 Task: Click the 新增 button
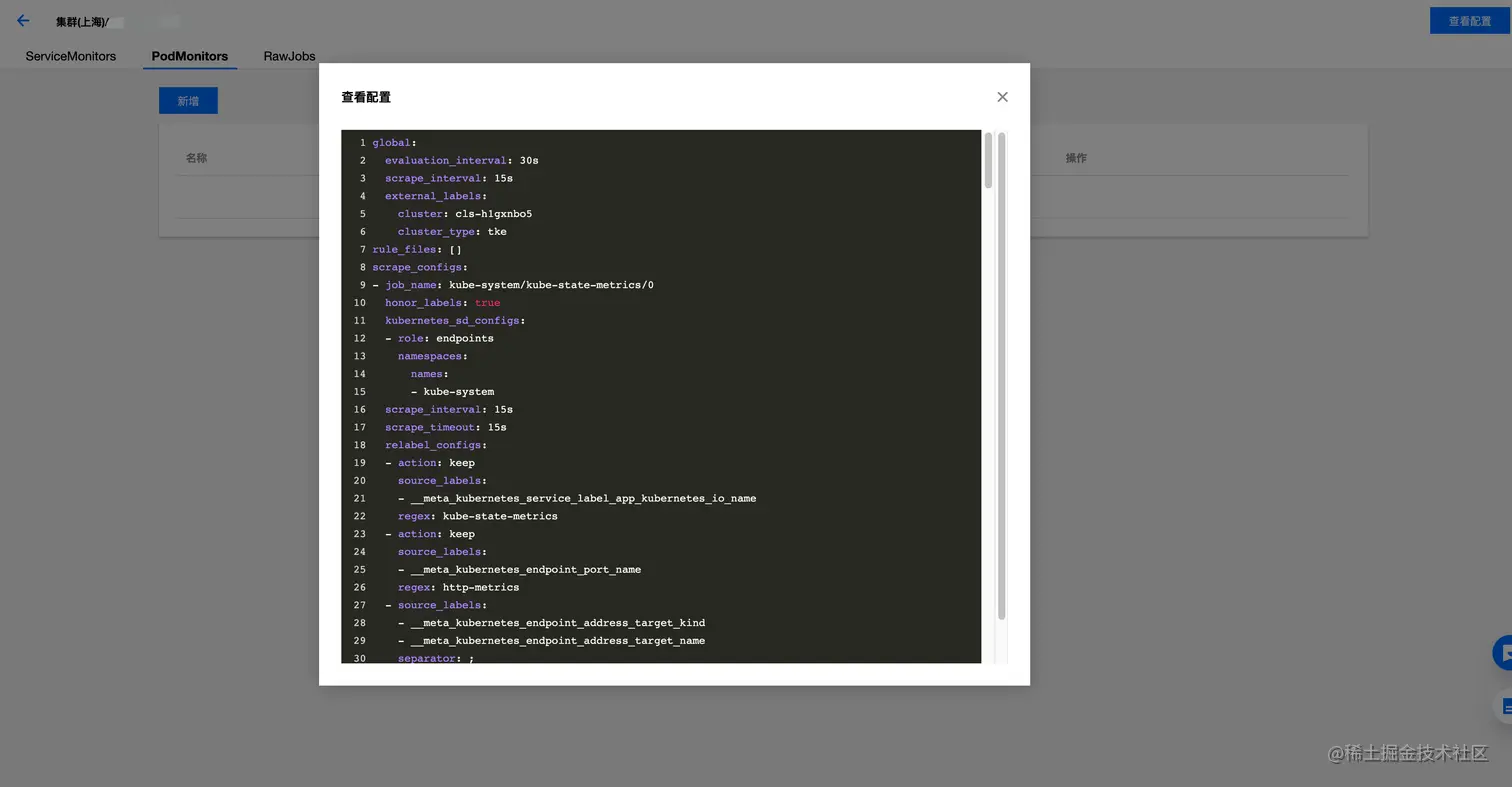[x=188, y=101]
